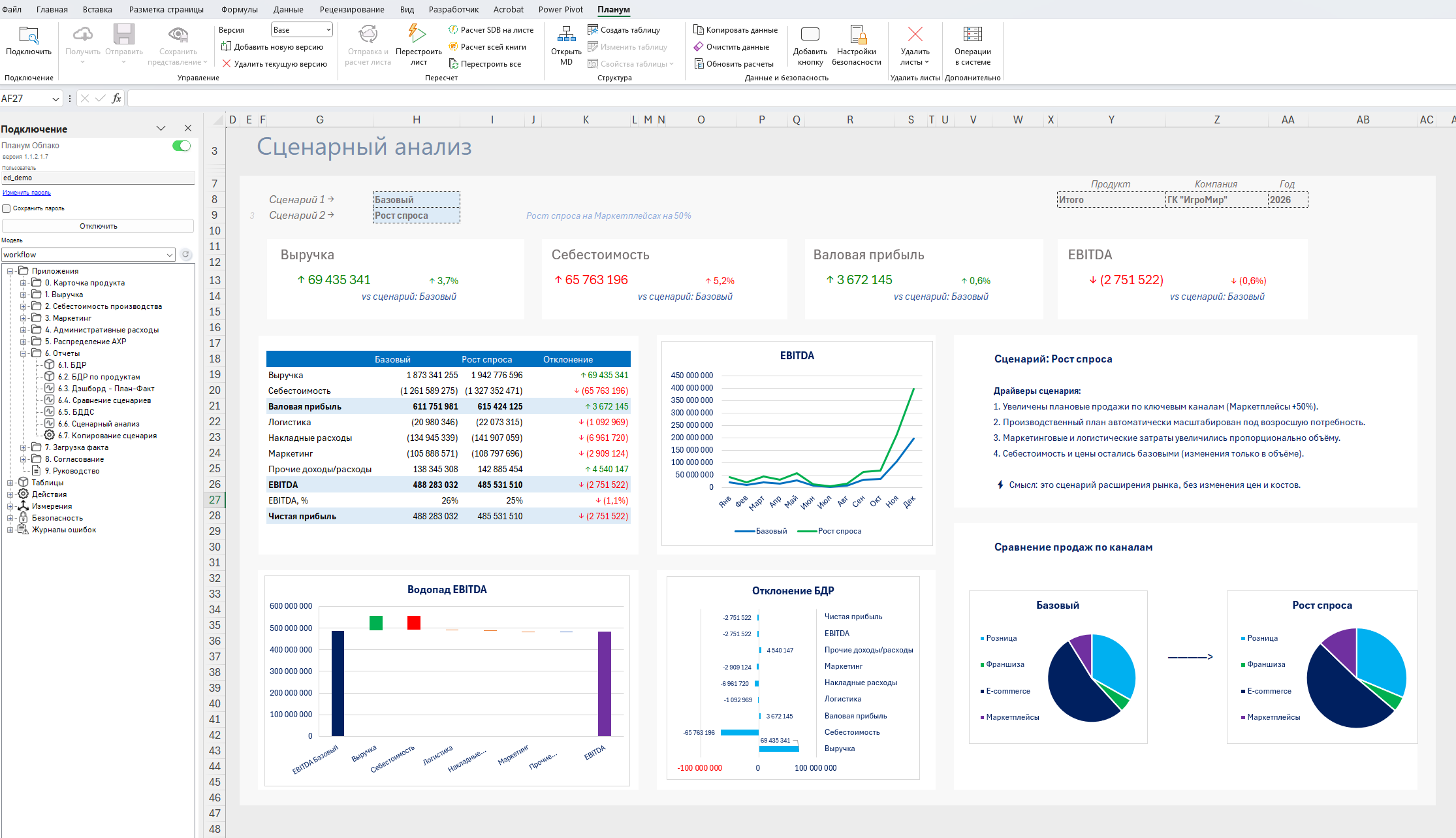
Task: Click the Отключить button
Action: click(x=98, y=226)
